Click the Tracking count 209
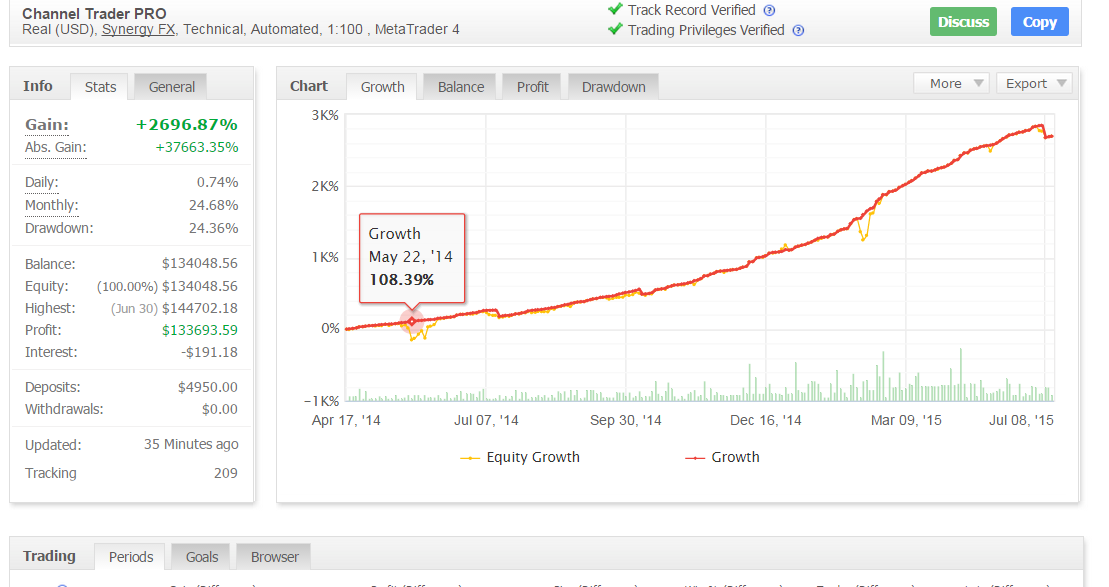1109x587 pixels. coord(226,473)
